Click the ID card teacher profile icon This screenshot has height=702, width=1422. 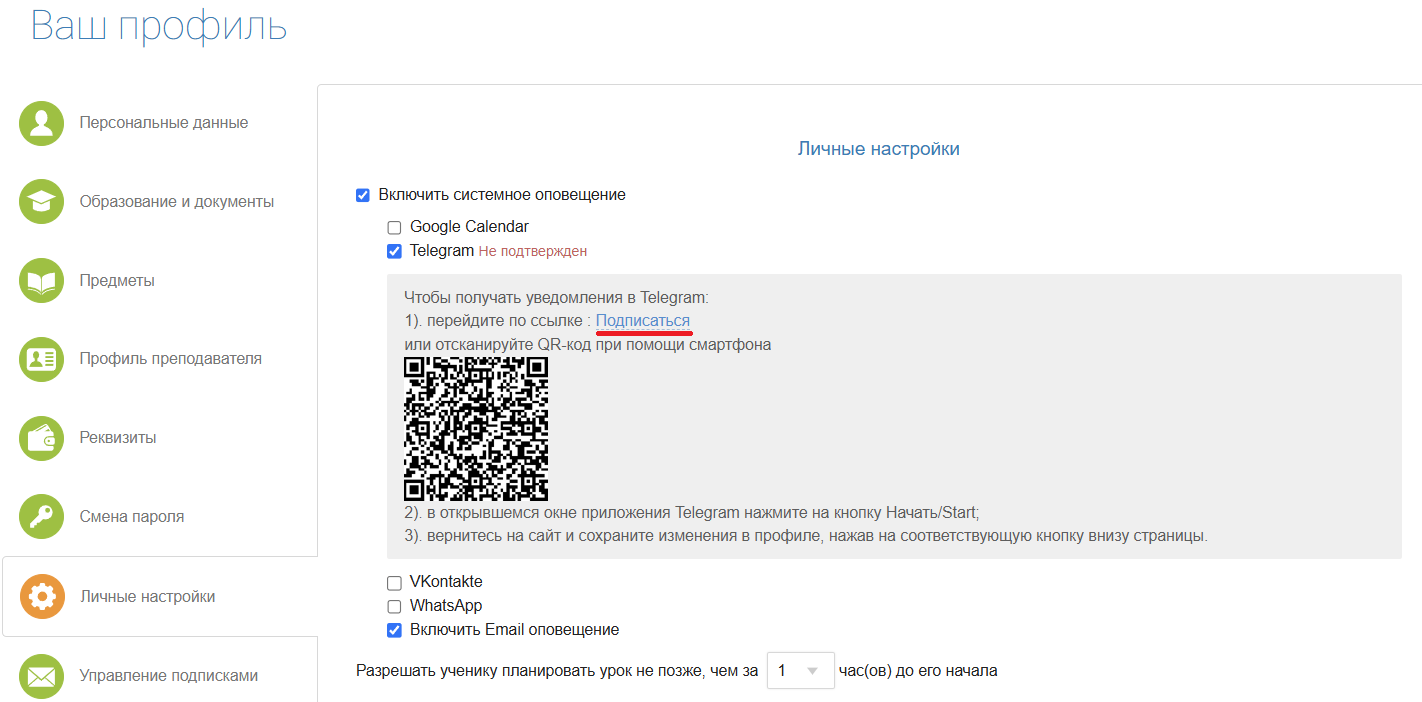(x=41, y=359)
